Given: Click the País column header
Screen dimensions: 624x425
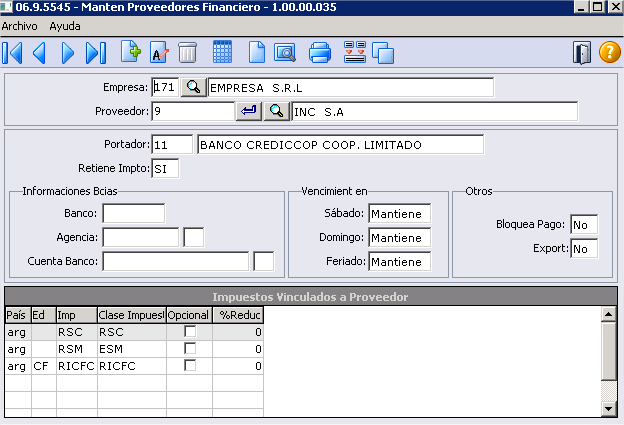Looking at the screenshot, I should 18,315.
